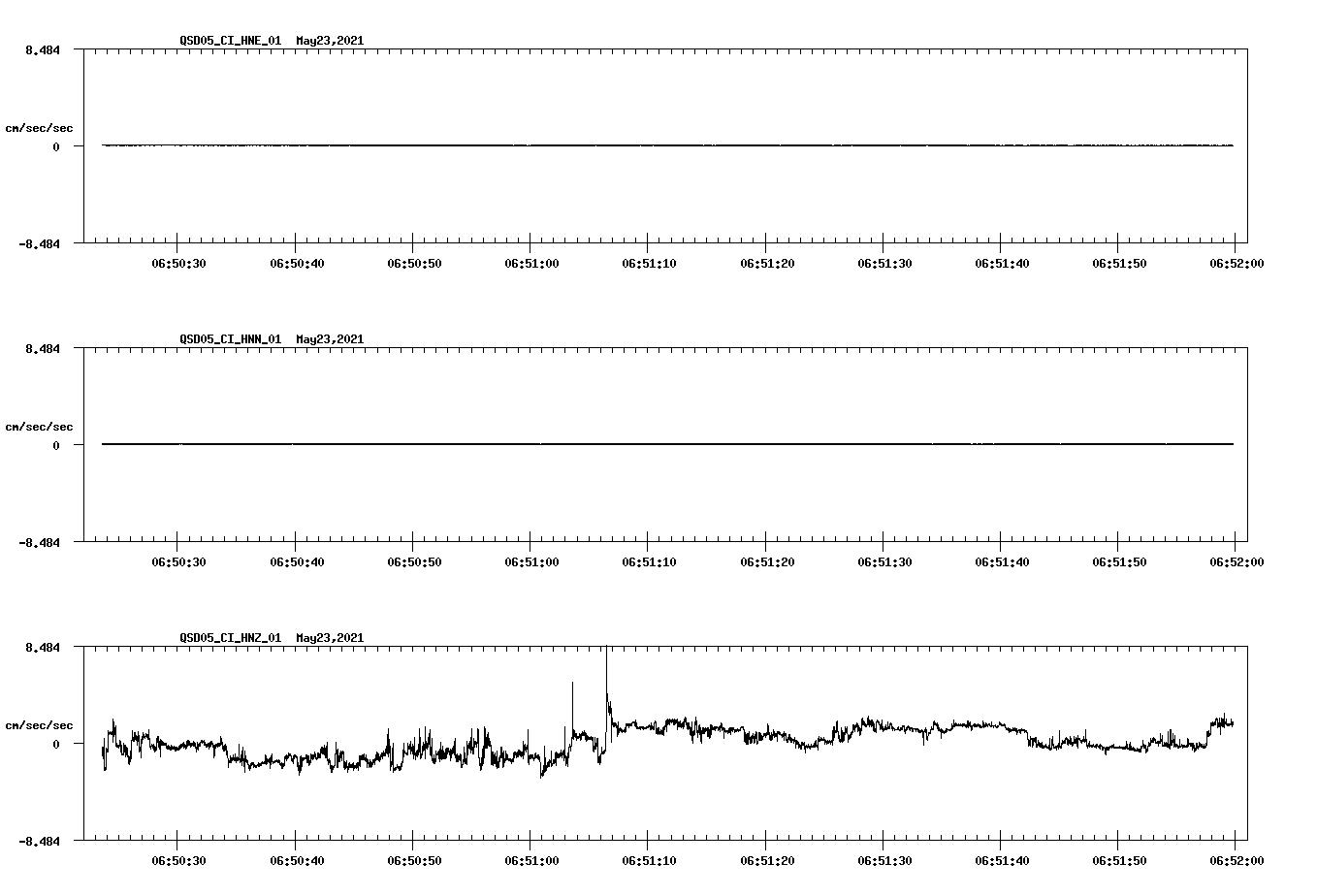This screenshot has height=896, width=1317.
Task: Click 06:51:50 time label under HNE plot
Action: click(1119, 263)
